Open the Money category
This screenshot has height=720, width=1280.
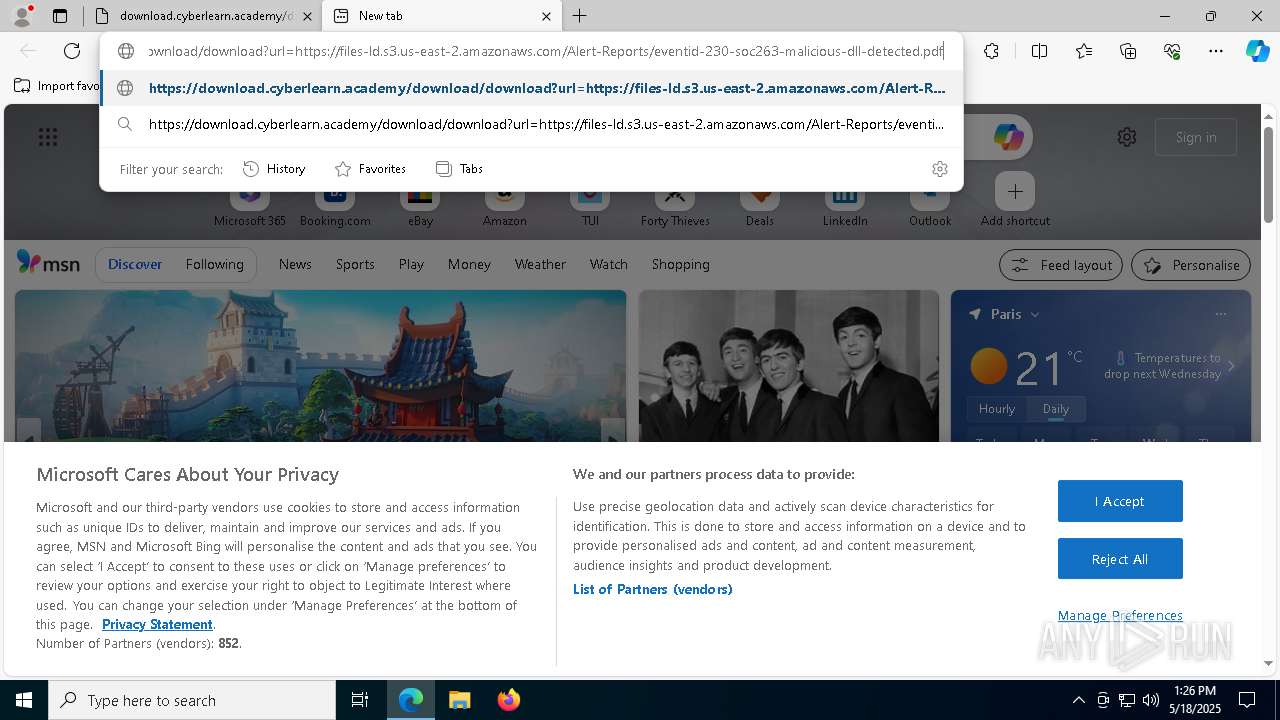[x=469, y=264]
